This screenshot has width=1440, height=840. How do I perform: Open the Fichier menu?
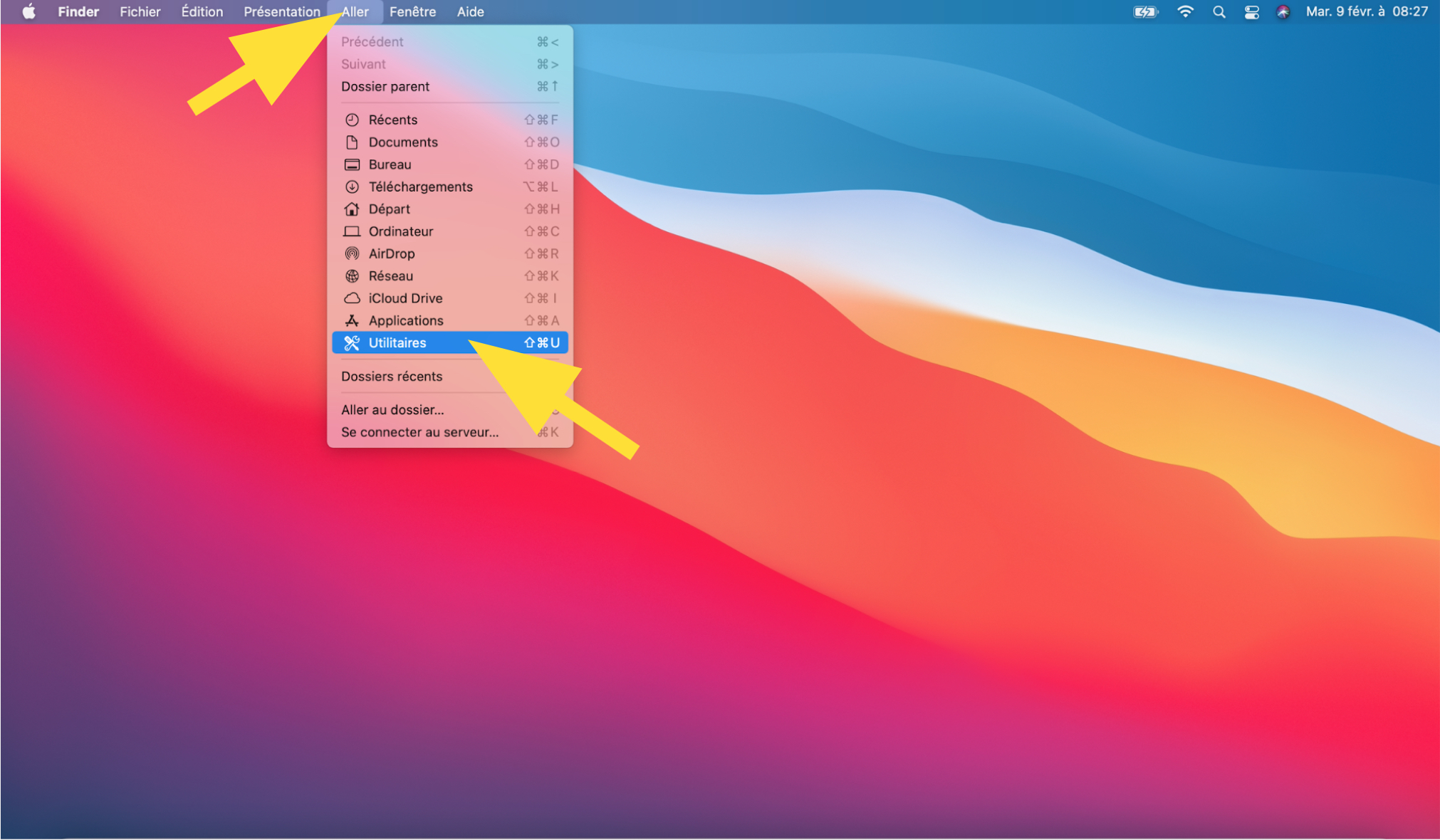tap(140, 11)
